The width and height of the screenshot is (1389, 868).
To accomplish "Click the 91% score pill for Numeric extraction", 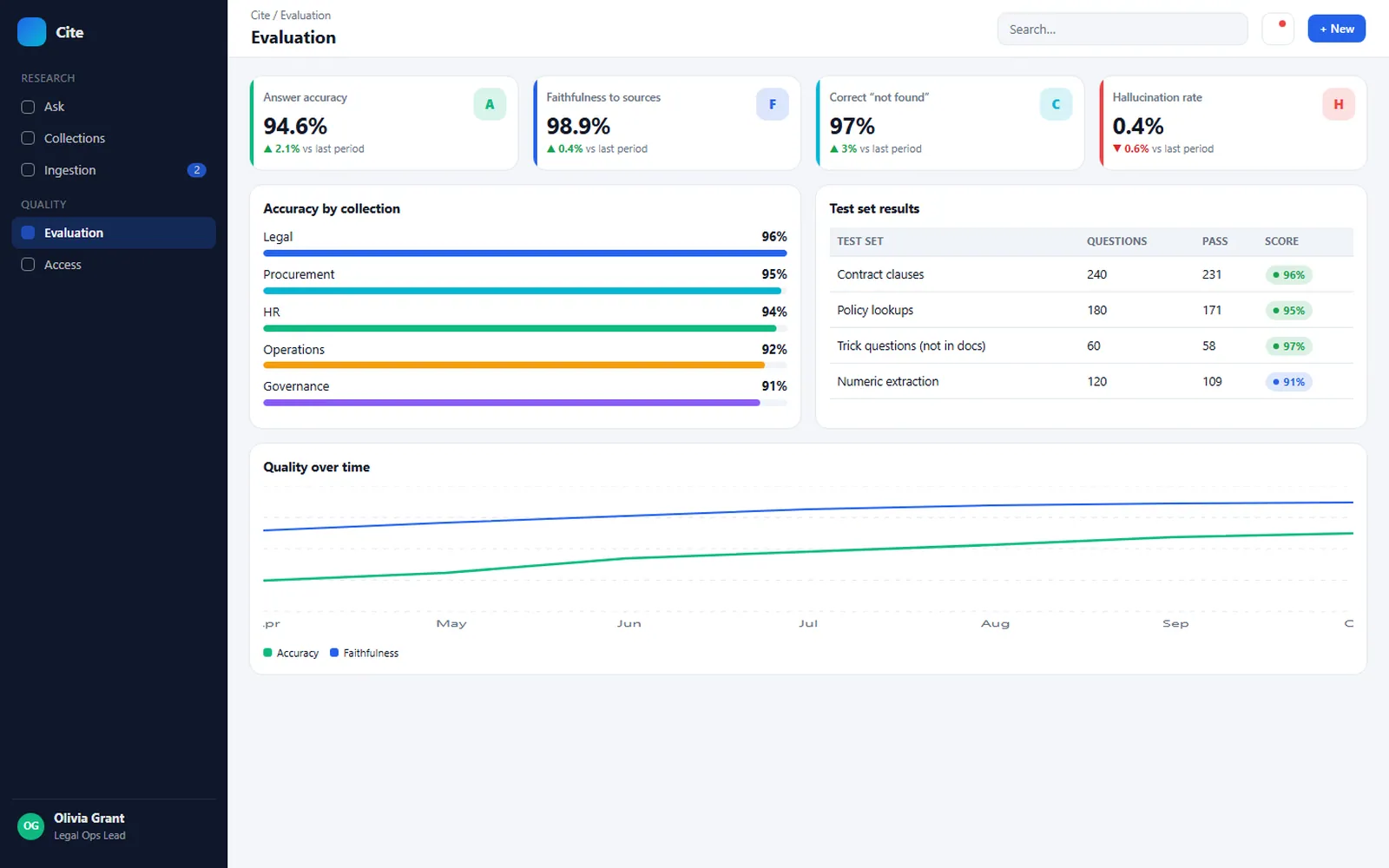I will (1288, 382).
